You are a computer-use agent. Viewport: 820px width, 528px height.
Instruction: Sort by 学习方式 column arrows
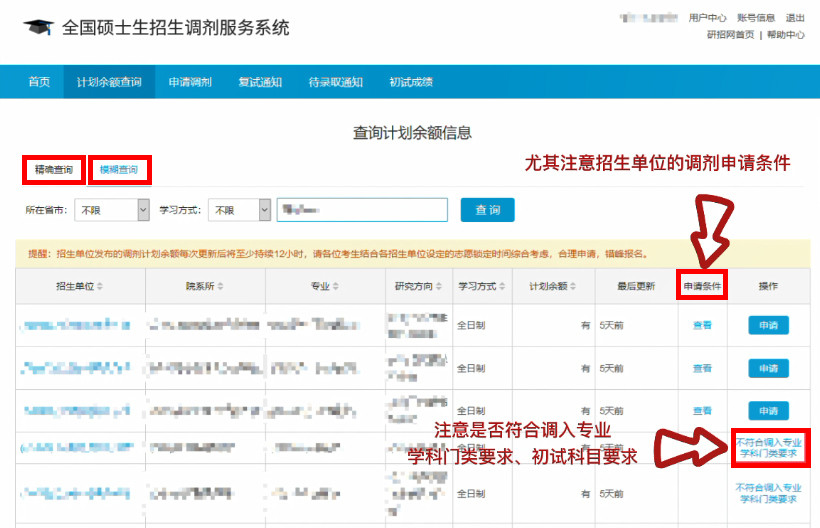point(502,286)
